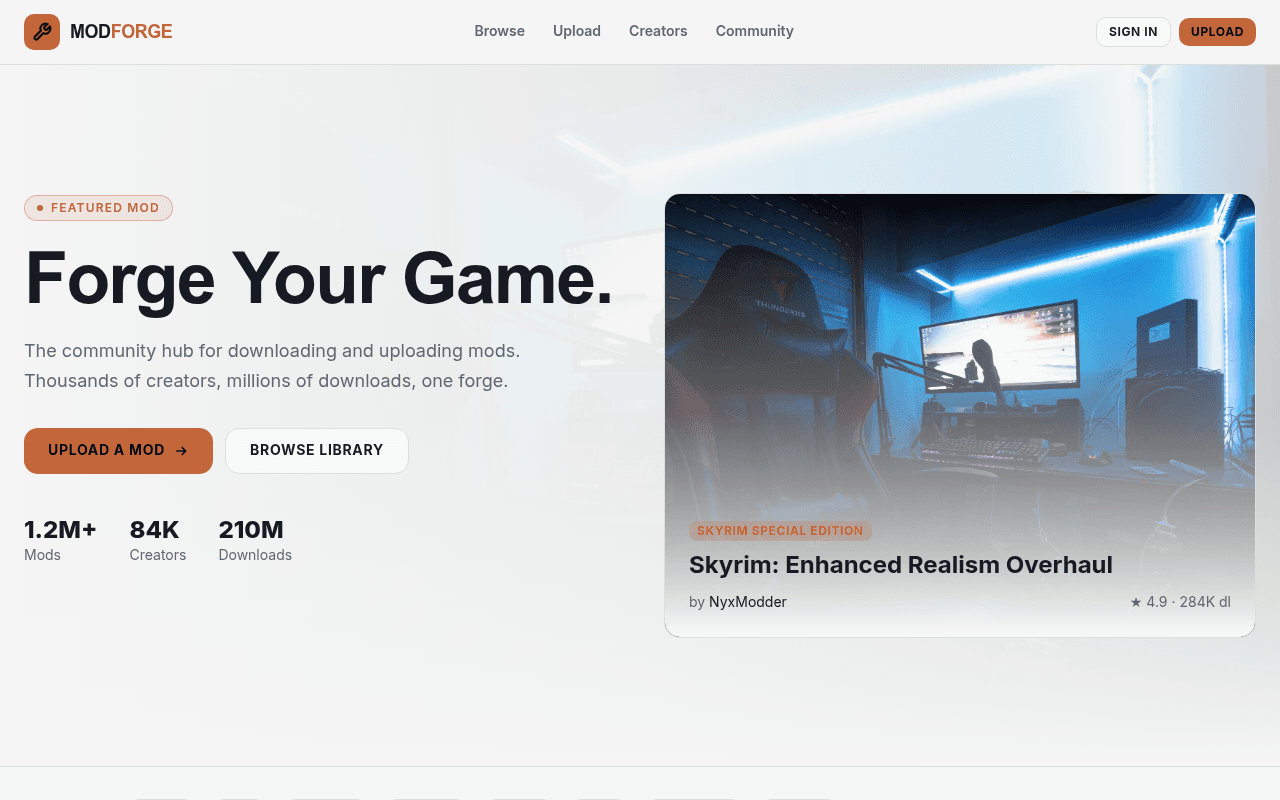The width and height of the screenshot is (1280, 800).
Task: Click the arrow on Upload a Mod
Action: (181, 451)
